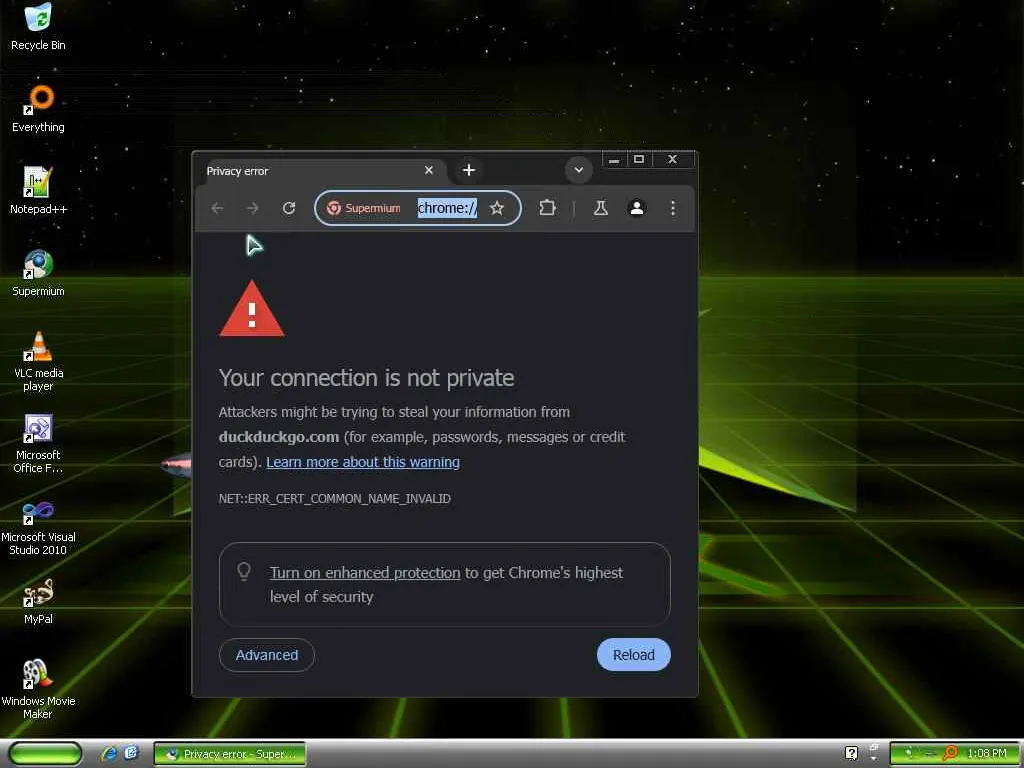Image resolution: width=1024 pixels, height=768 pixels.
Task: Maximize the Supermium window
Action: 639,159
